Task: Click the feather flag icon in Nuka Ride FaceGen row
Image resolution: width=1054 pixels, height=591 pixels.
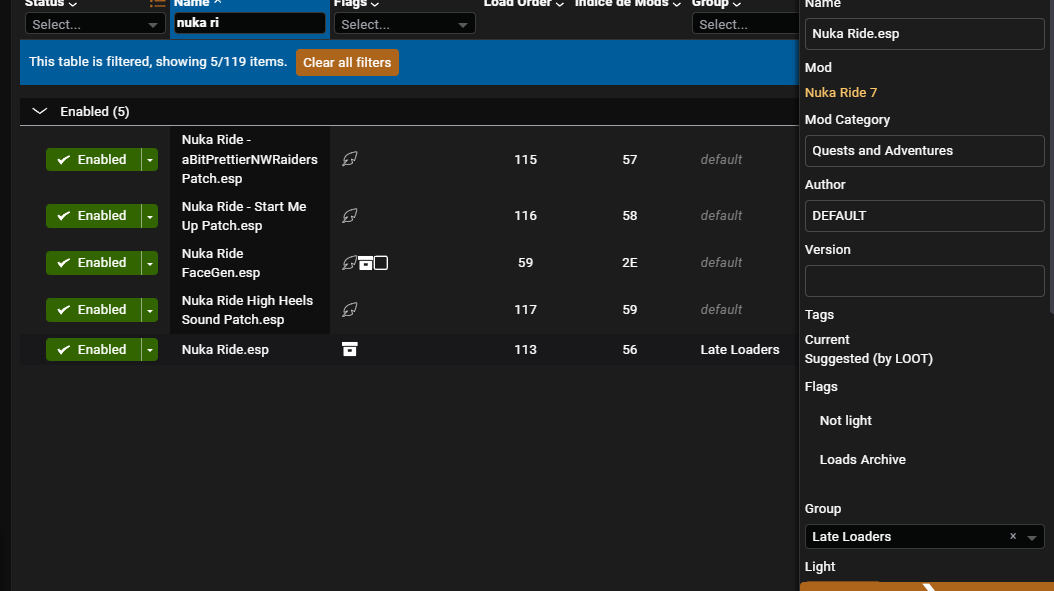Action: pos(349,263)
